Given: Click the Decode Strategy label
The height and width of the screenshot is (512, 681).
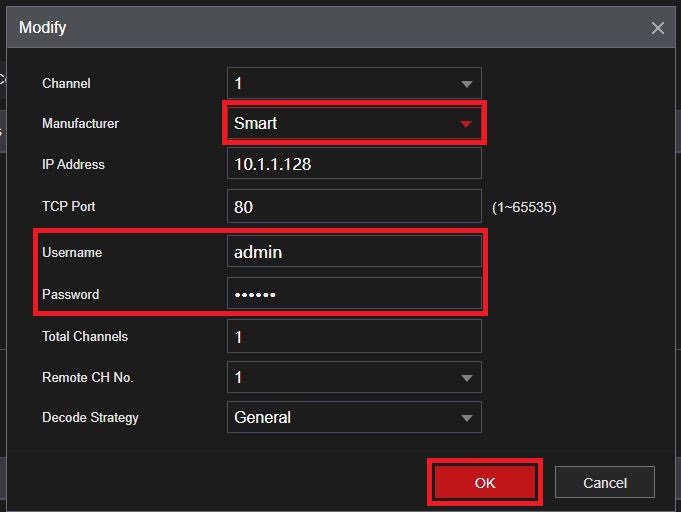Looking at the screenshot, I should pos(90,418).
